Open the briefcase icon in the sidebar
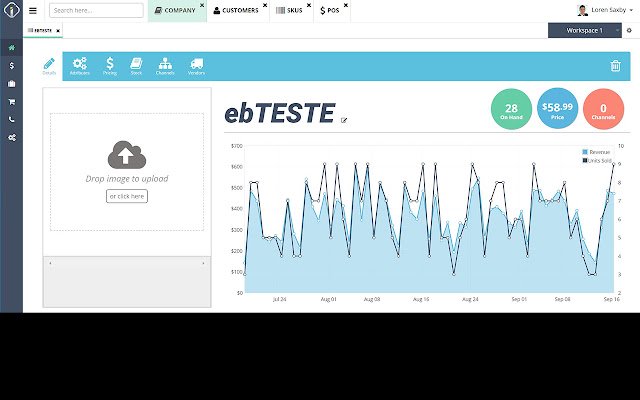 click(11, 84)
